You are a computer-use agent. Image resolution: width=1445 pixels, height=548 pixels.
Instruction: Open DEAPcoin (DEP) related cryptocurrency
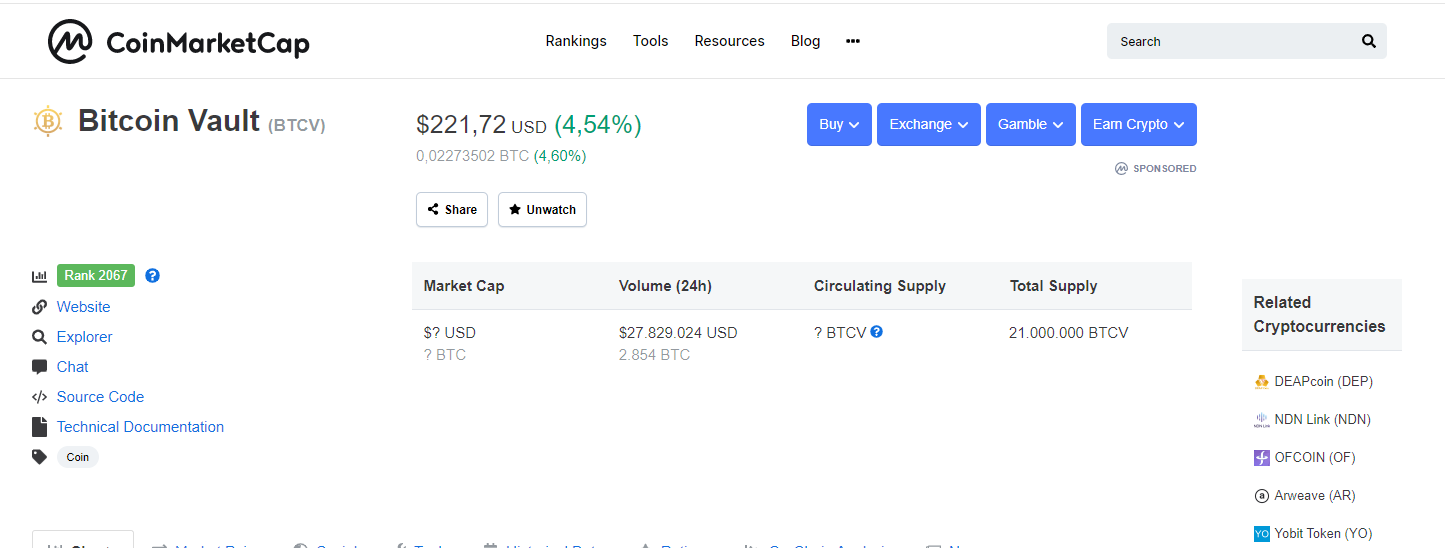1324,382
